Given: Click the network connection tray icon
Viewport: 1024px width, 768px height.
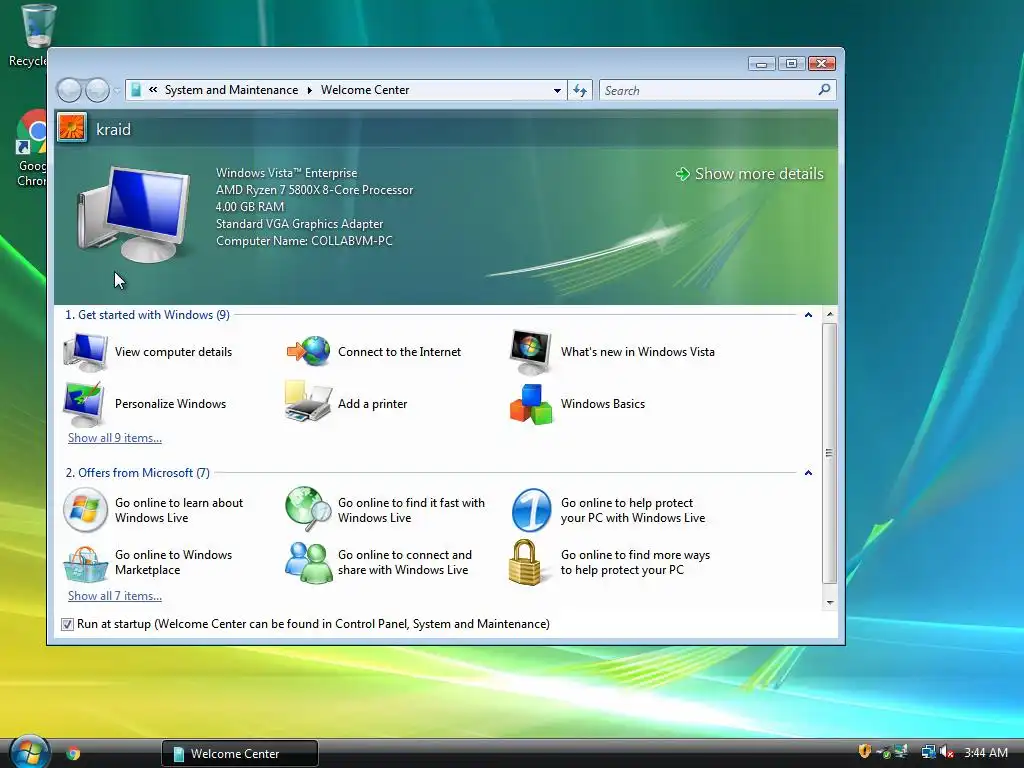Looking at the screenshot, I should pos(928,752).
